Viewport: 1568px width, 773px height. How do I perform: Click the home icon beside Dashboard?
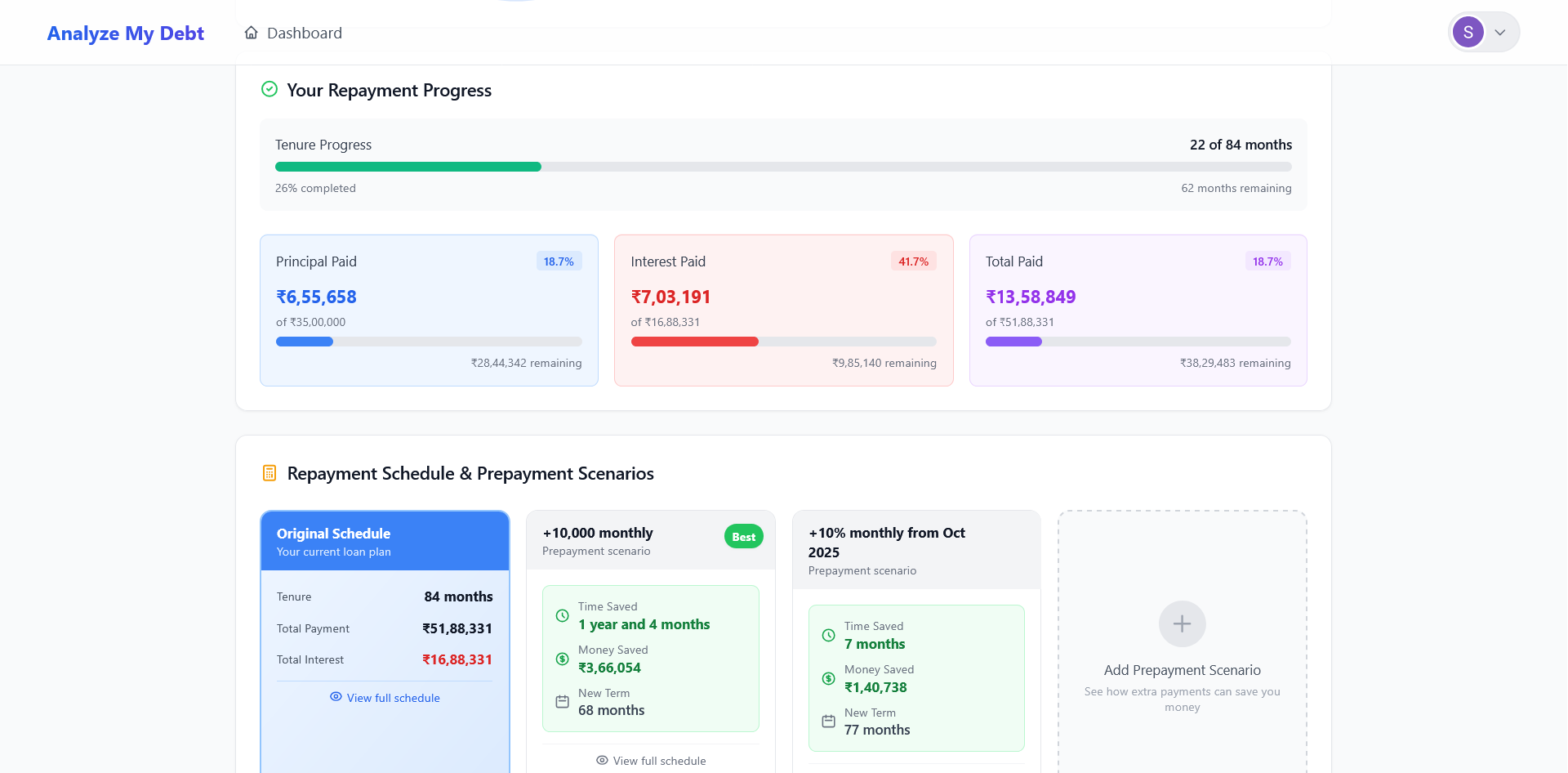250,32
